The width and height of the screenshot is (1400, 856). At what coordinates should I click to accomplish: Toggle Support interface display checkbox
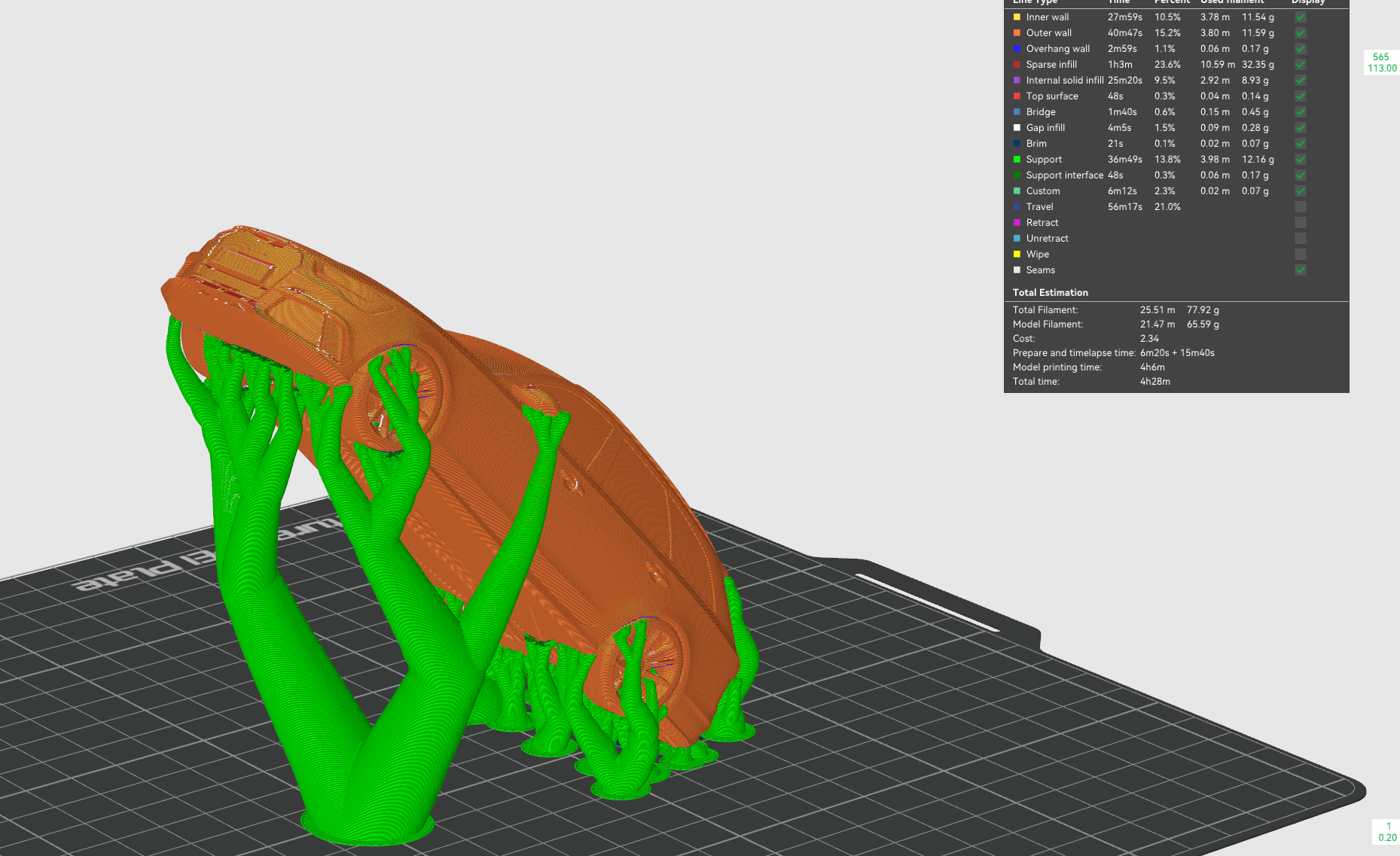pyautogui.click(x=1300, y=175)
